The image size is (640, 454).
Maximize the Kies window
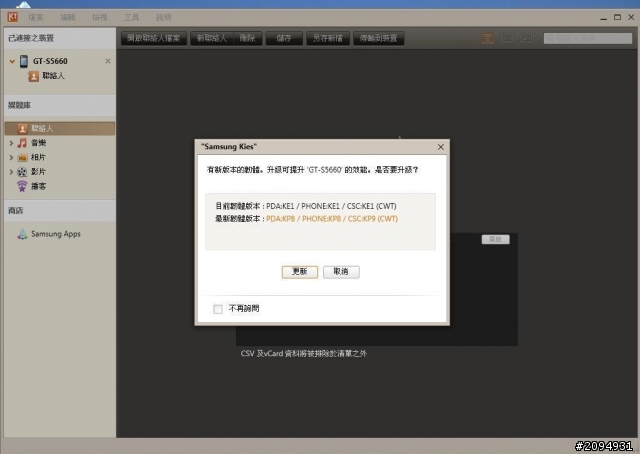(x=618, y=17)
